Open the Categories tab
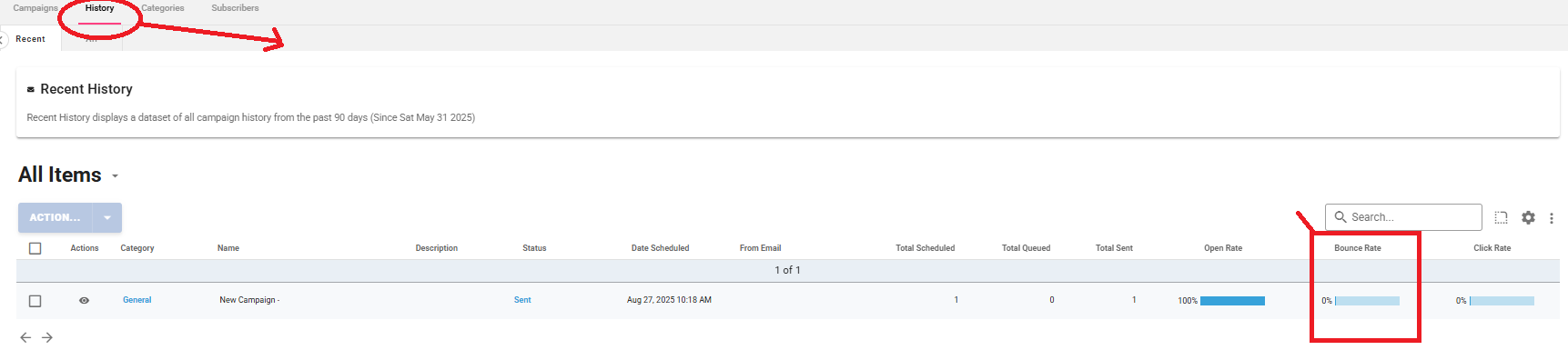The width and height of the screenshot is (1568, 360). 163,8
